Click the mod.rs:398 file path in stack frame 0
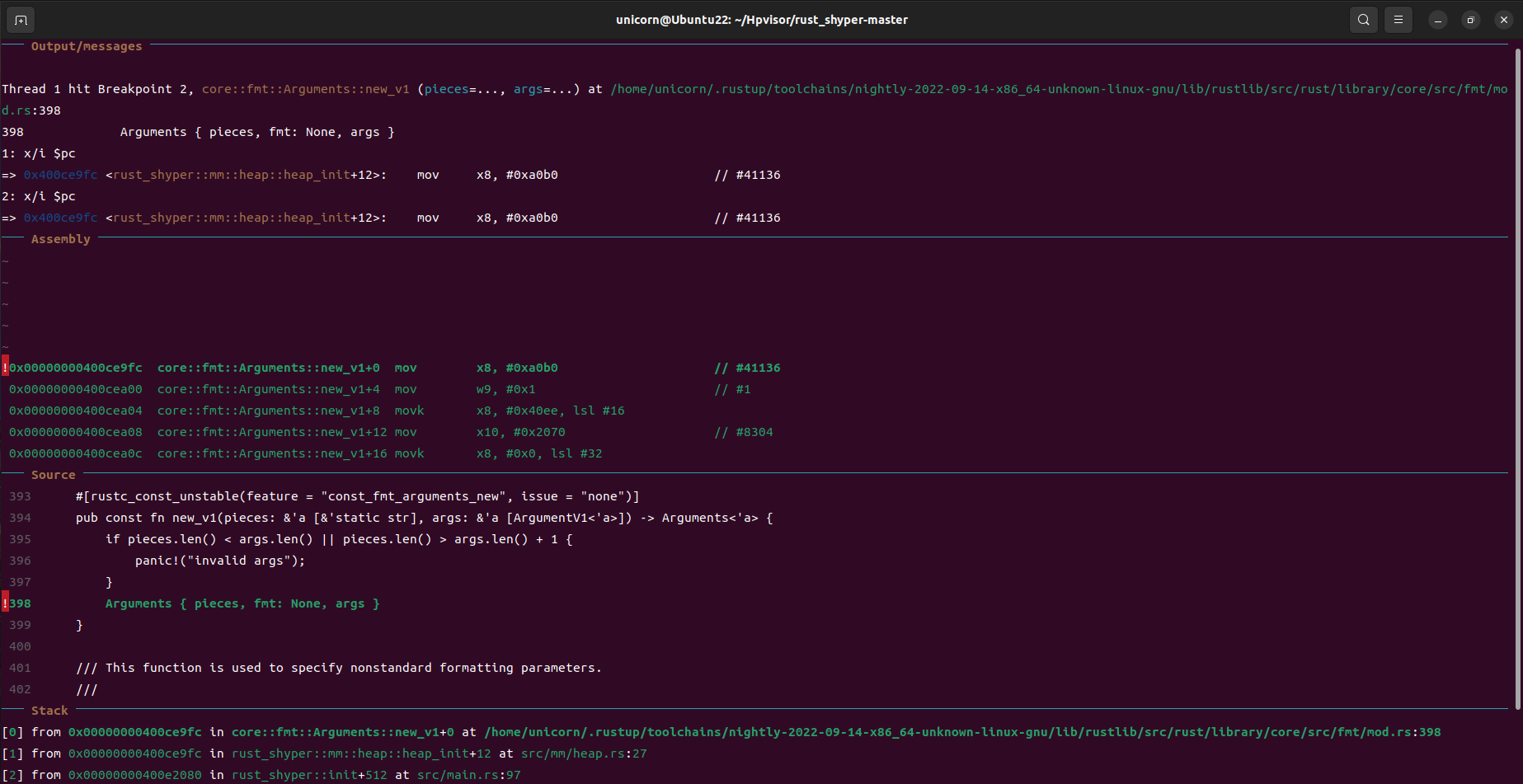The height and width of the screenshot is (784, 1523). coord(963,732)
